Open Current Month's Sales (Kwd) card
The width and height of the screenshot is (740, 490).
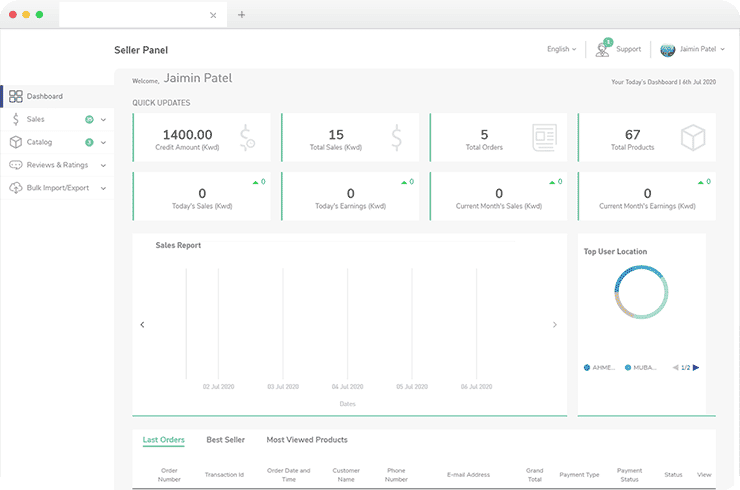[x=498, y=196]
